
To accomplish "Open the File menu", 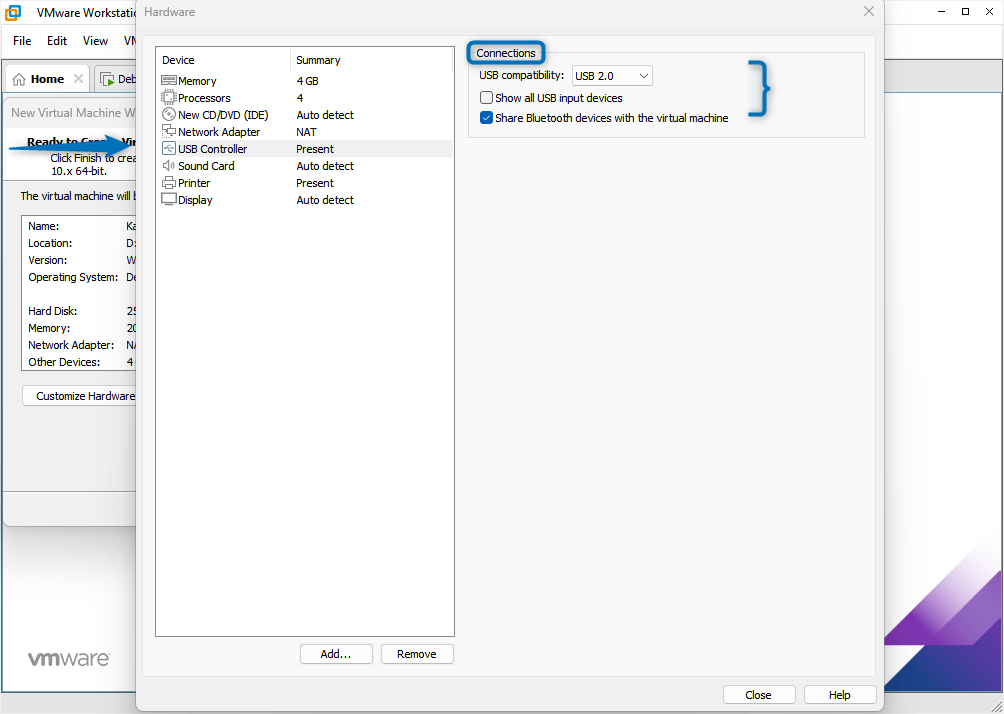I will [x=21, y=41].
